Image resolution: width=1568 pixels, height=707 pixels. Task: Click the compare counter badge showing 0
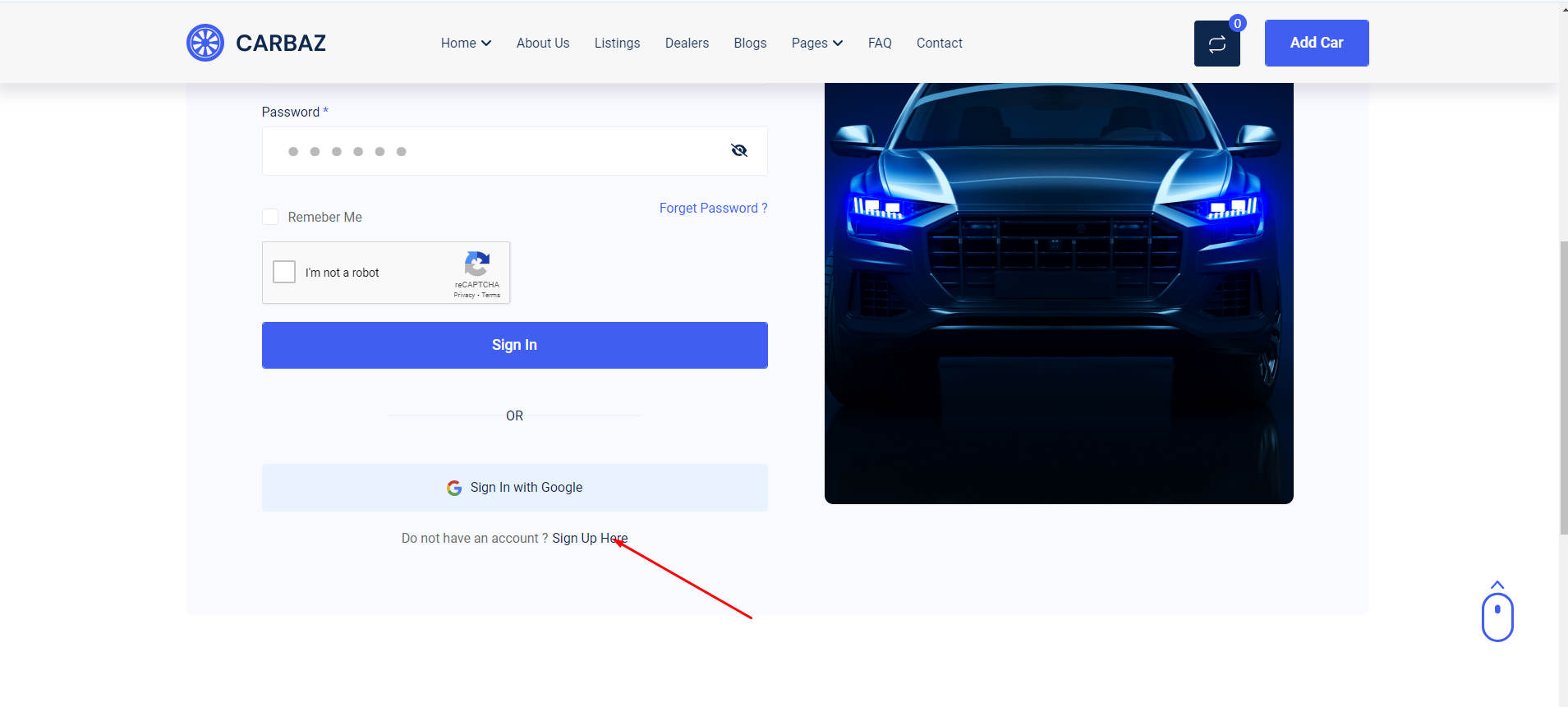coord(1237,23)
